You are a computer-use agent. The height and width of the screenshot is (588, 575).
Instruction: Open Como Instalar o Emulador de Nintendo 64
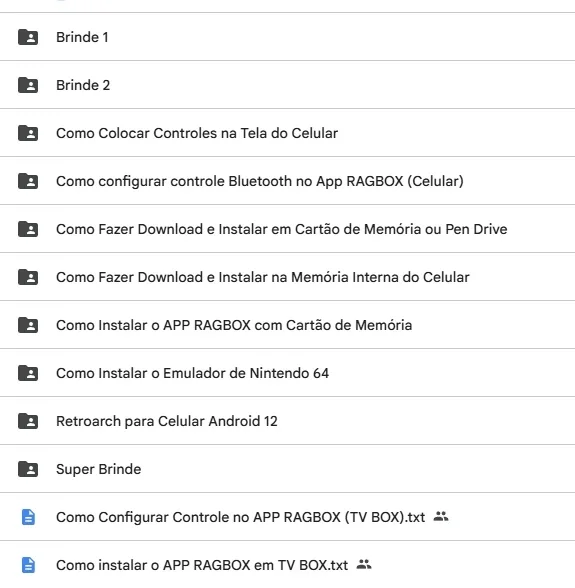192,373
